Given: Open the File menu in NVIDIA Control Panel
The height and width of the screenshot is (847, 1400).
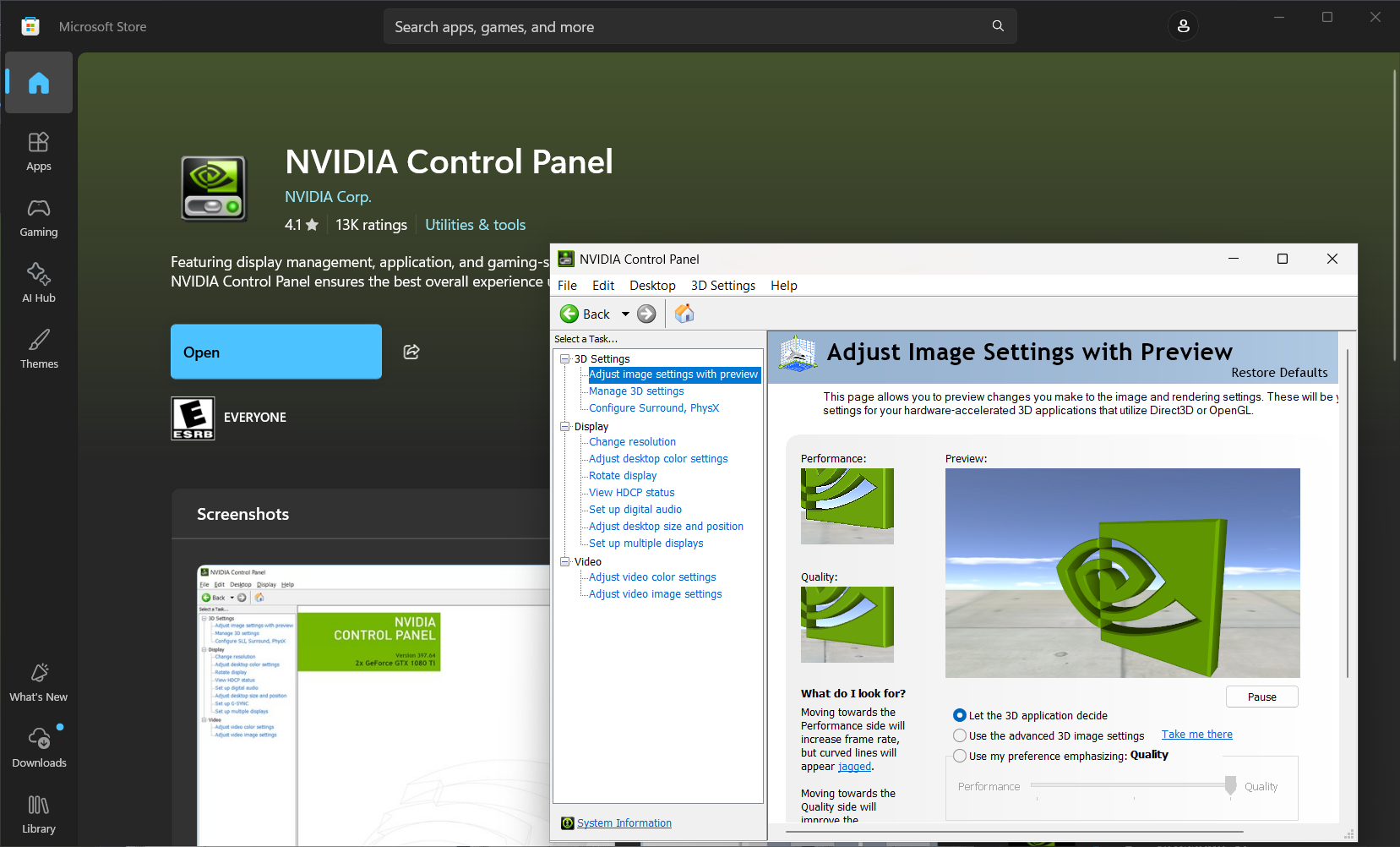Looking at the screenshot, I should click(x=567, y=286).
